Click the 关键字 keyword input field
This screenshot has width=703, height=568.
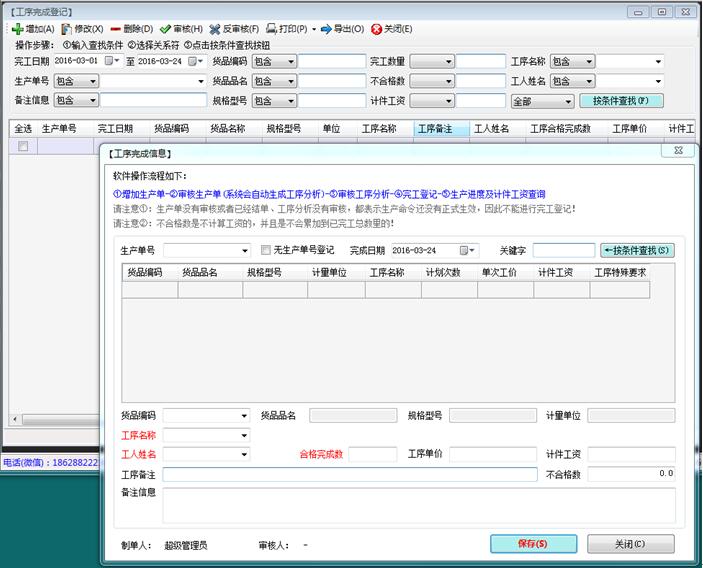[x=563, y=250]
